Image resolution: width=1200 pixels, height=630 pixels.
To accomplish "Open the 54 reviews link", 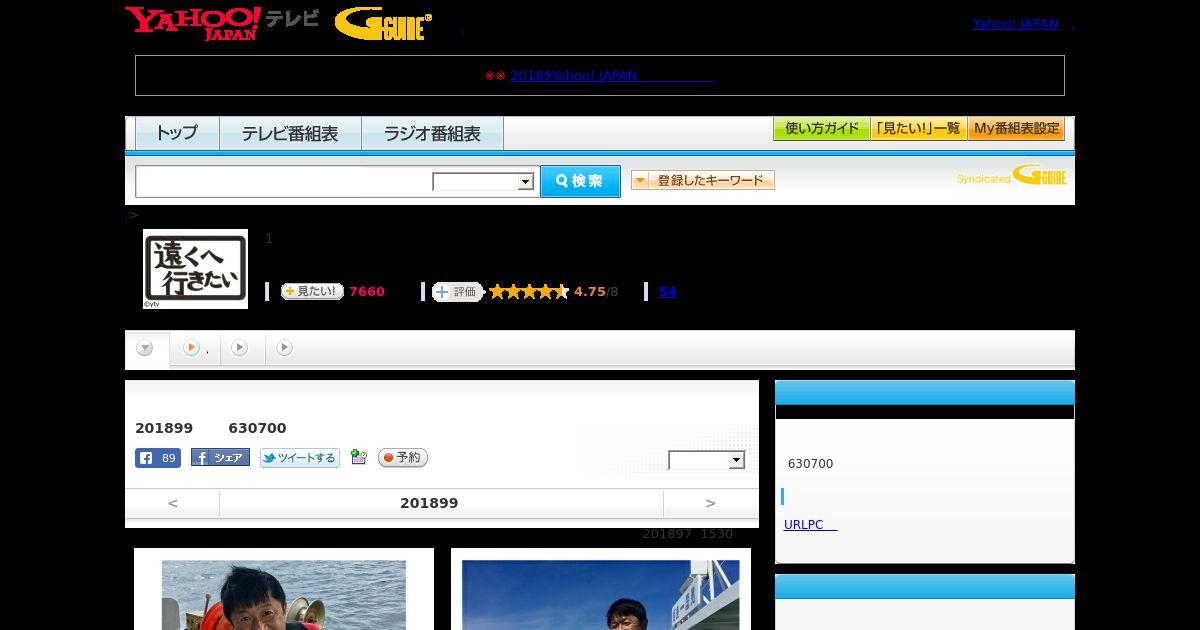I will point(667,292).
